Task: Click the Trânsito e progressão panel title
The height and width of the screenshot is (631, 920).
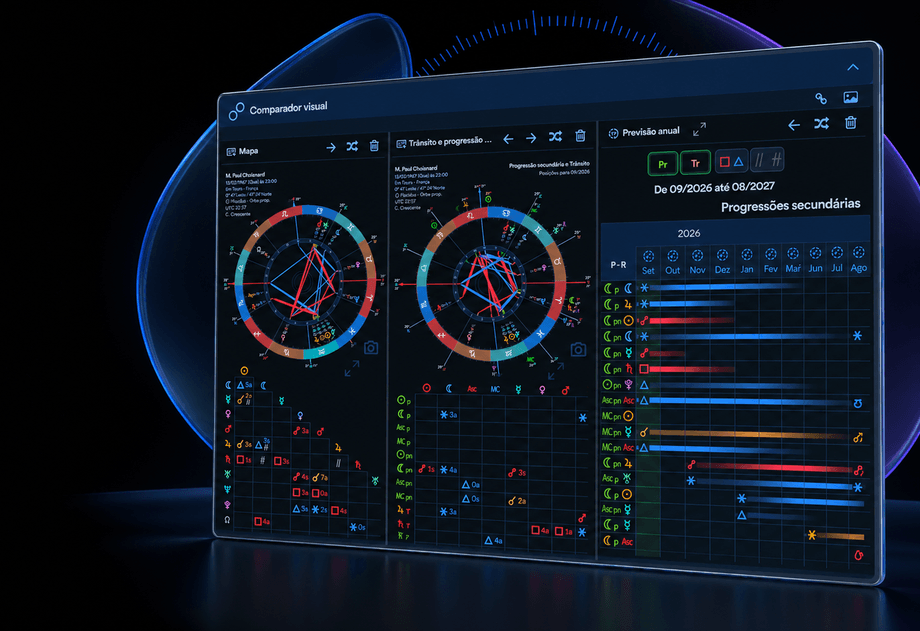Action: click(450, 141)
